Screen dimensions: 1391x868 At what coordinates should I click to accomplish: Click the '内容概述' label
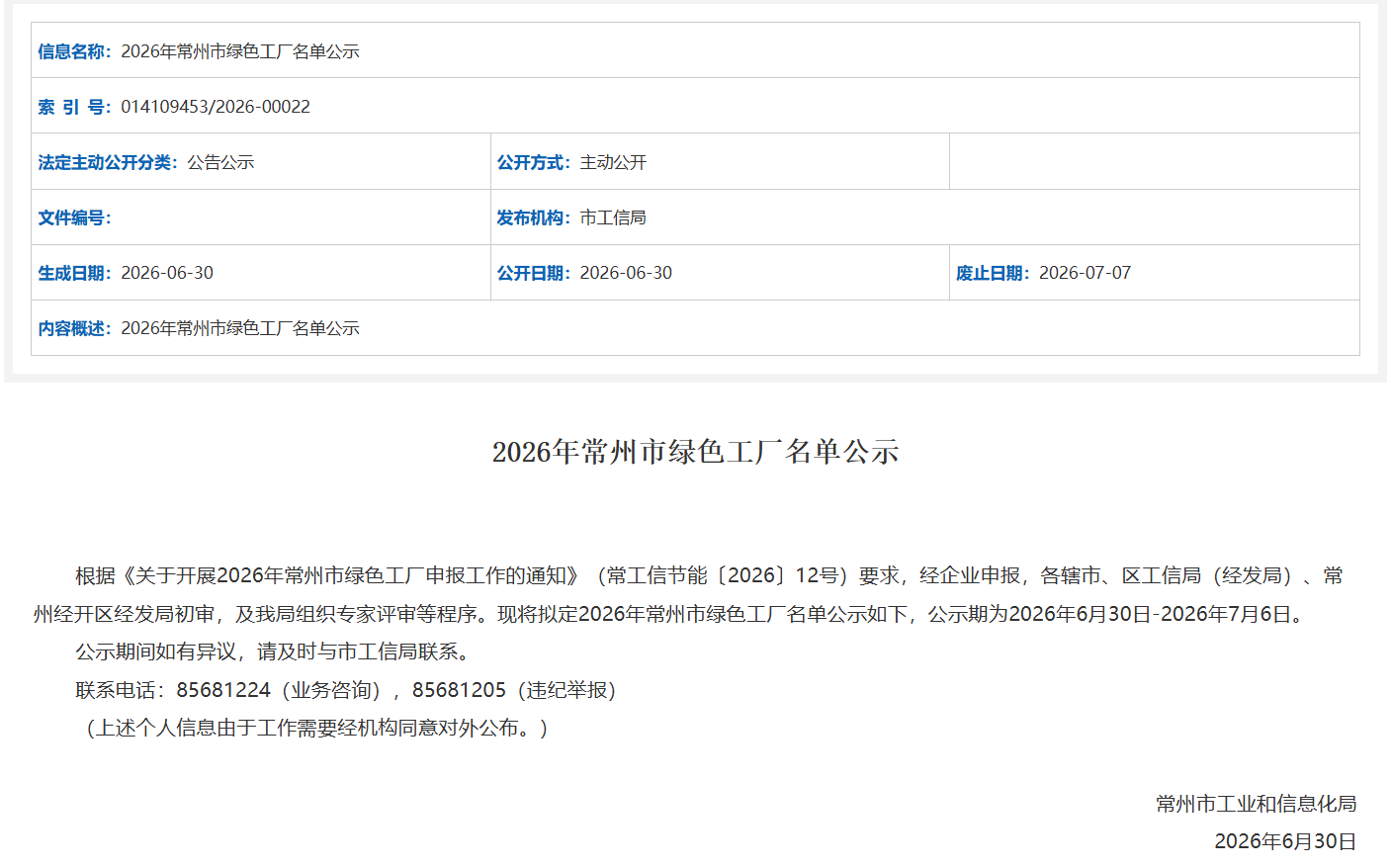(72, 328)
